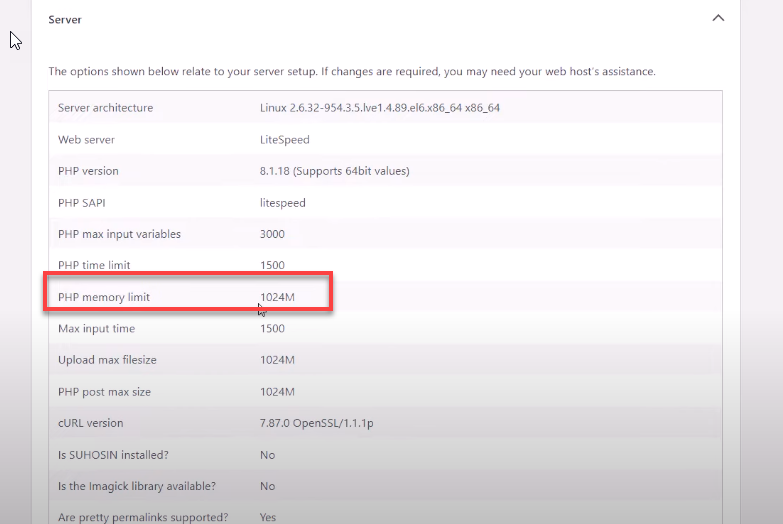This screenshot has height=524, width=783.
Task: Click the Server section heading
Action: [65, 19]
